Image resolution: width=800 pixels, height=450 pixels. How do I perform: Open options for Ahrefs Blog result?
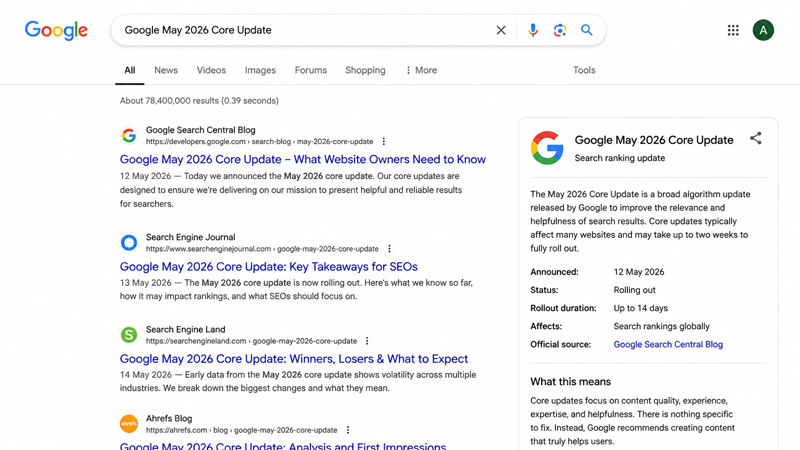coord(348,430)
